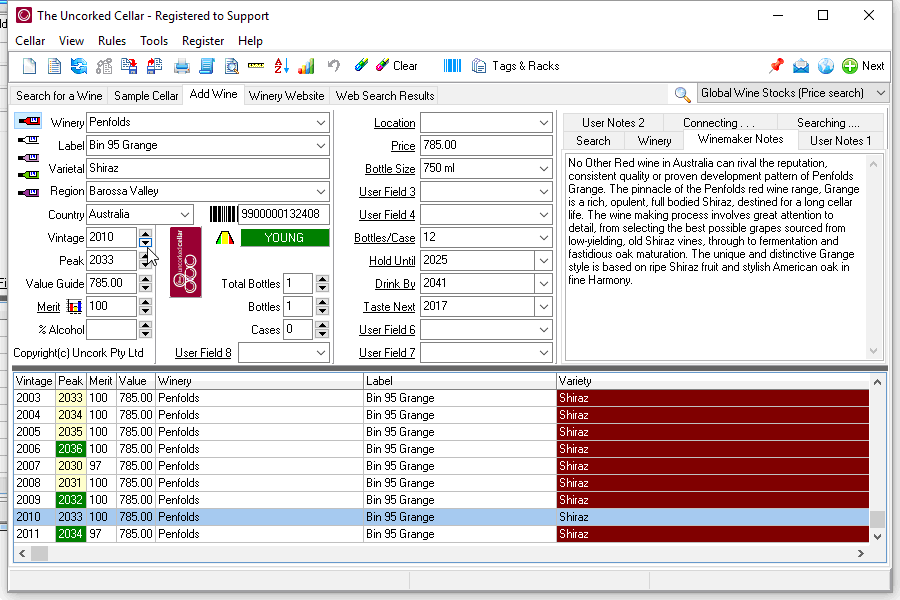Click the Merit chart icon next to Merit

(x=73, y=307)
